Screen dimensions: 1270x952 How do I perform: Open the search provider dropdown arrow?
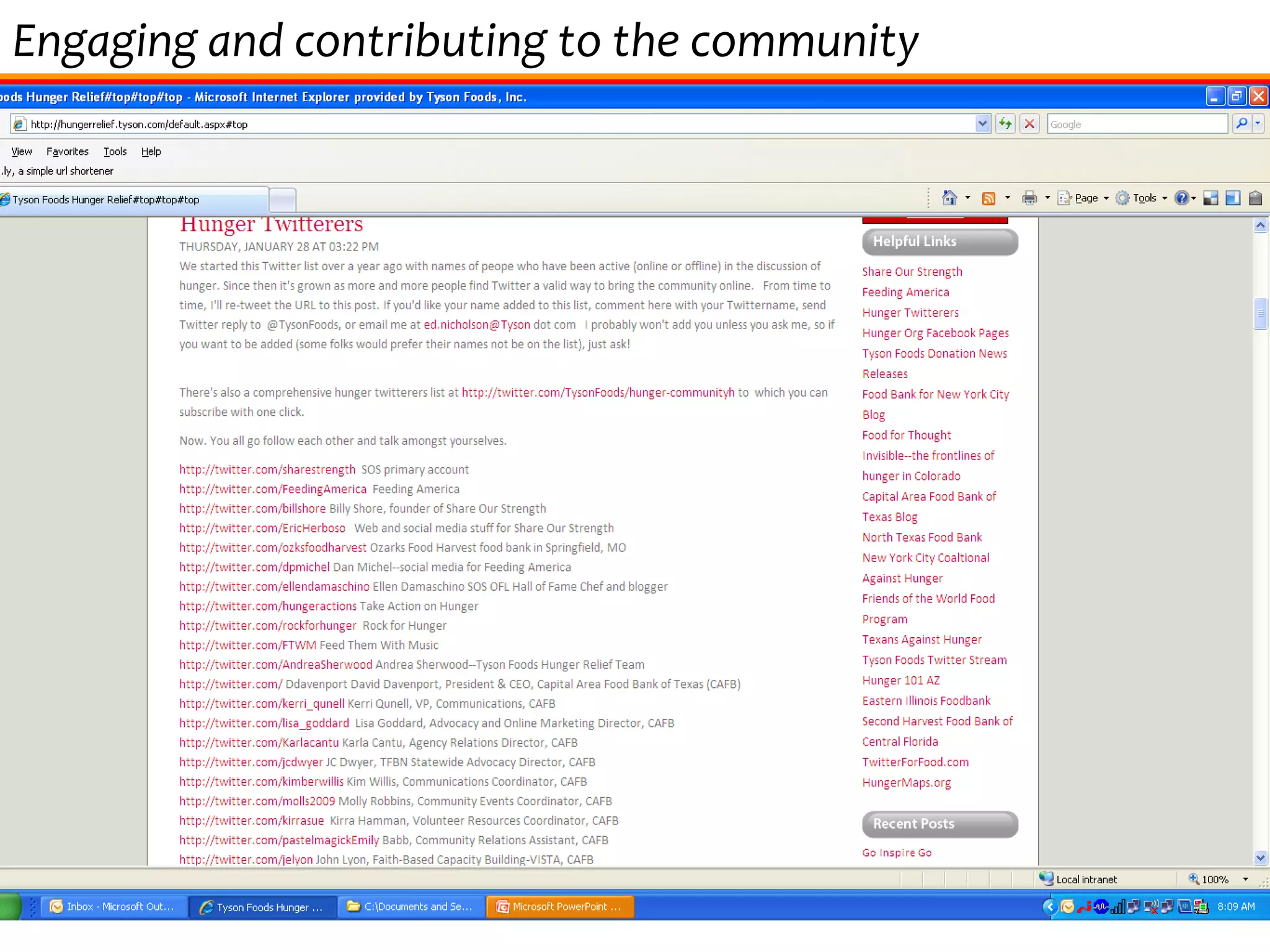point(1258,124)
